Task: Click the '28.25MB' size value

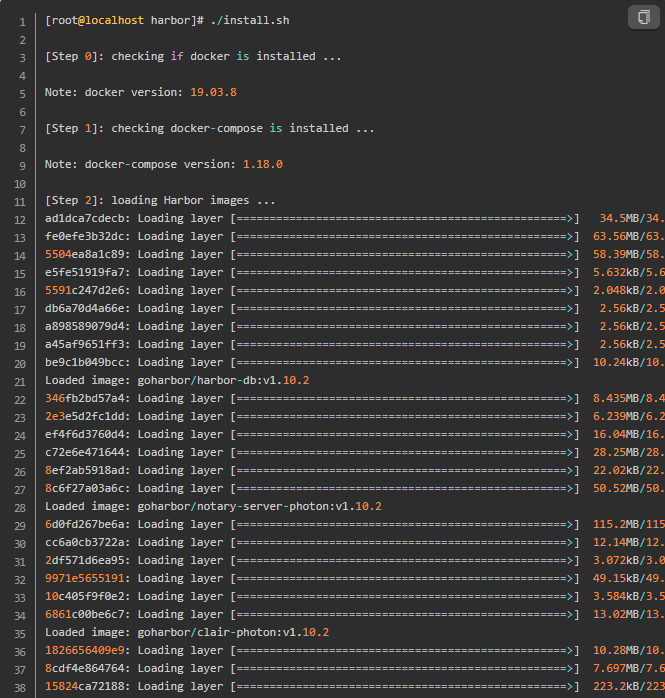Action: [616, 452]
